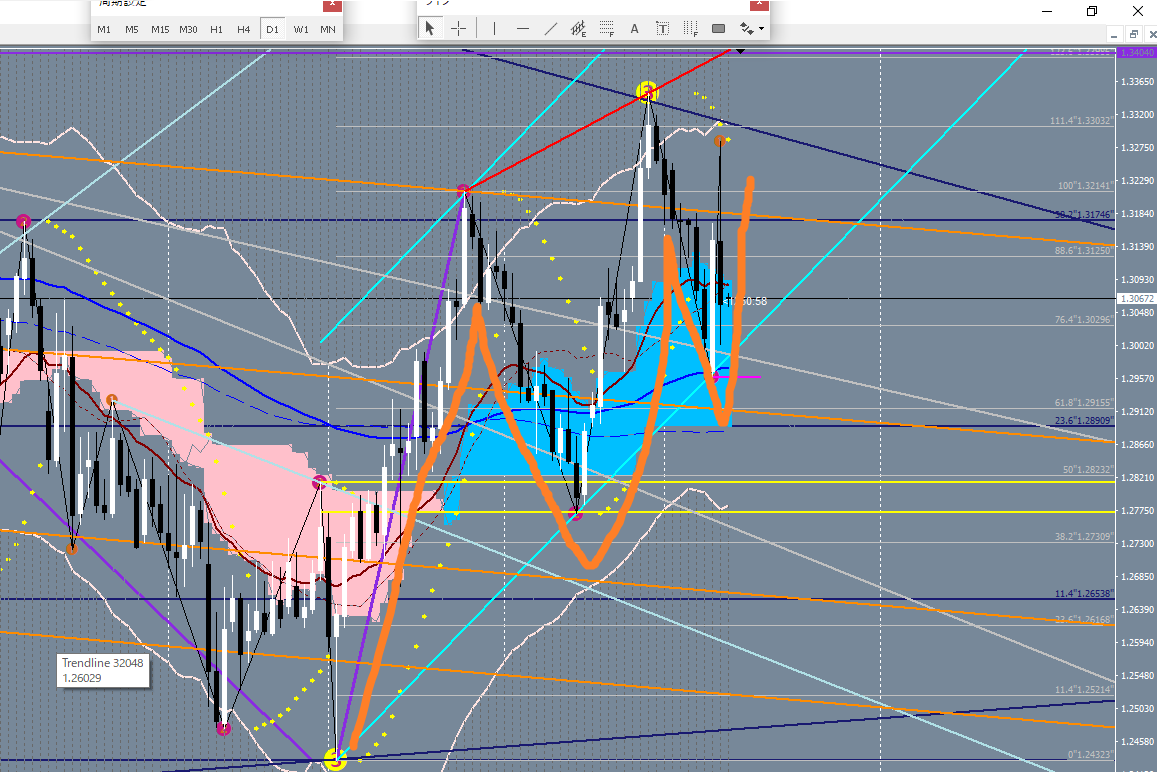The height and width of the screenshot is (772, 1157).
Task: Choose the text 'A' tool
Action: pyautogui.click(x=634, y=29)
